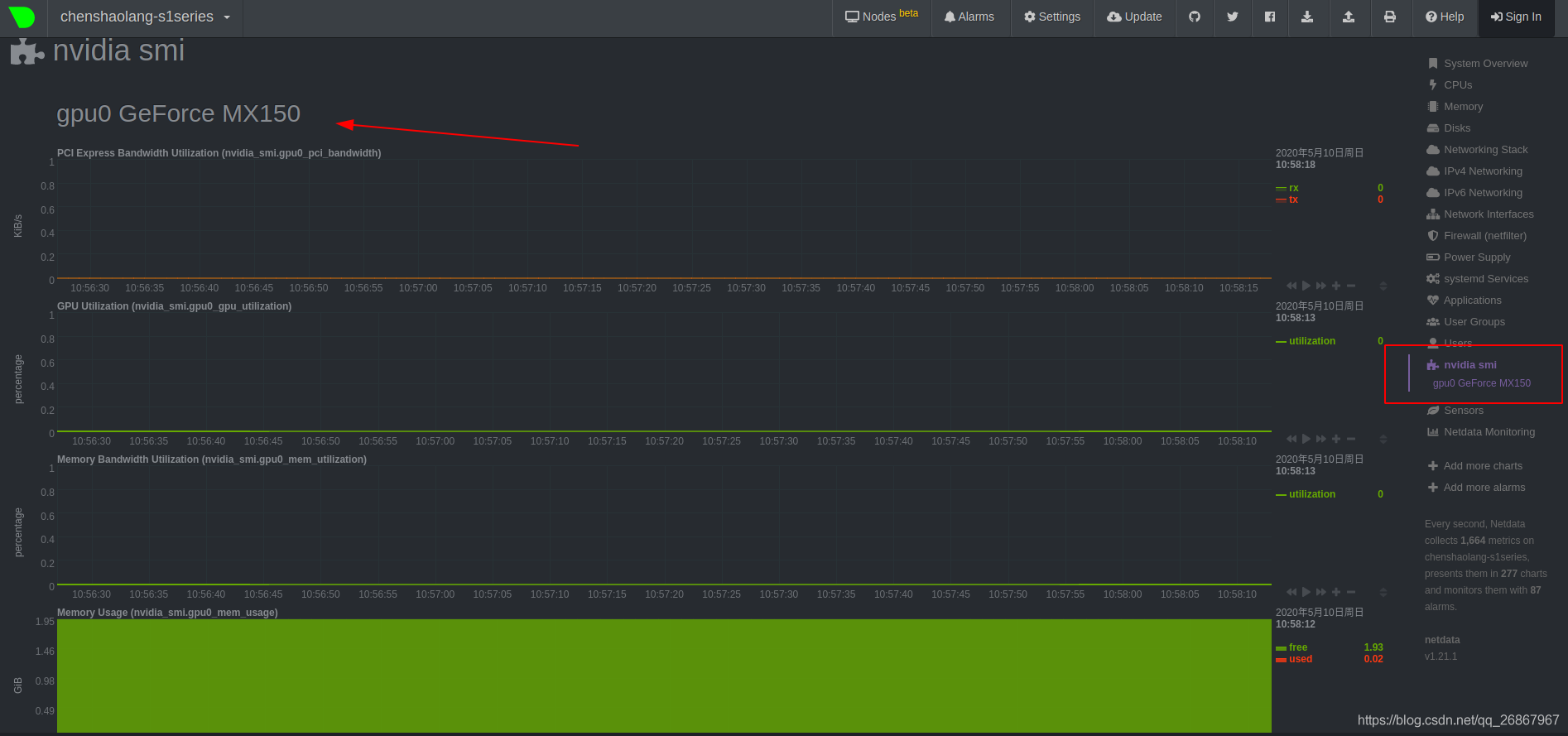1568x736 pixels.
Task: Reset Memory Bandwidth chart with play icon
Action: coord(1306,592)
